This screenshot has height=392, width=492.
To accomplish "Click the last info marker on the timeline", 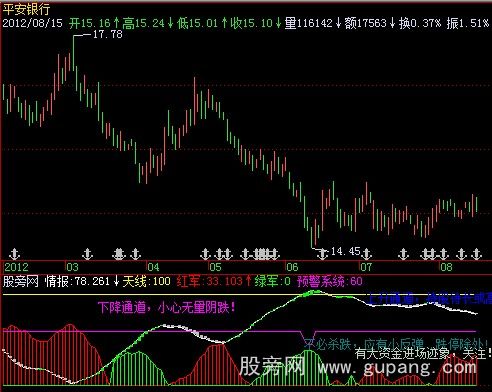I will (x=477, y=254).
